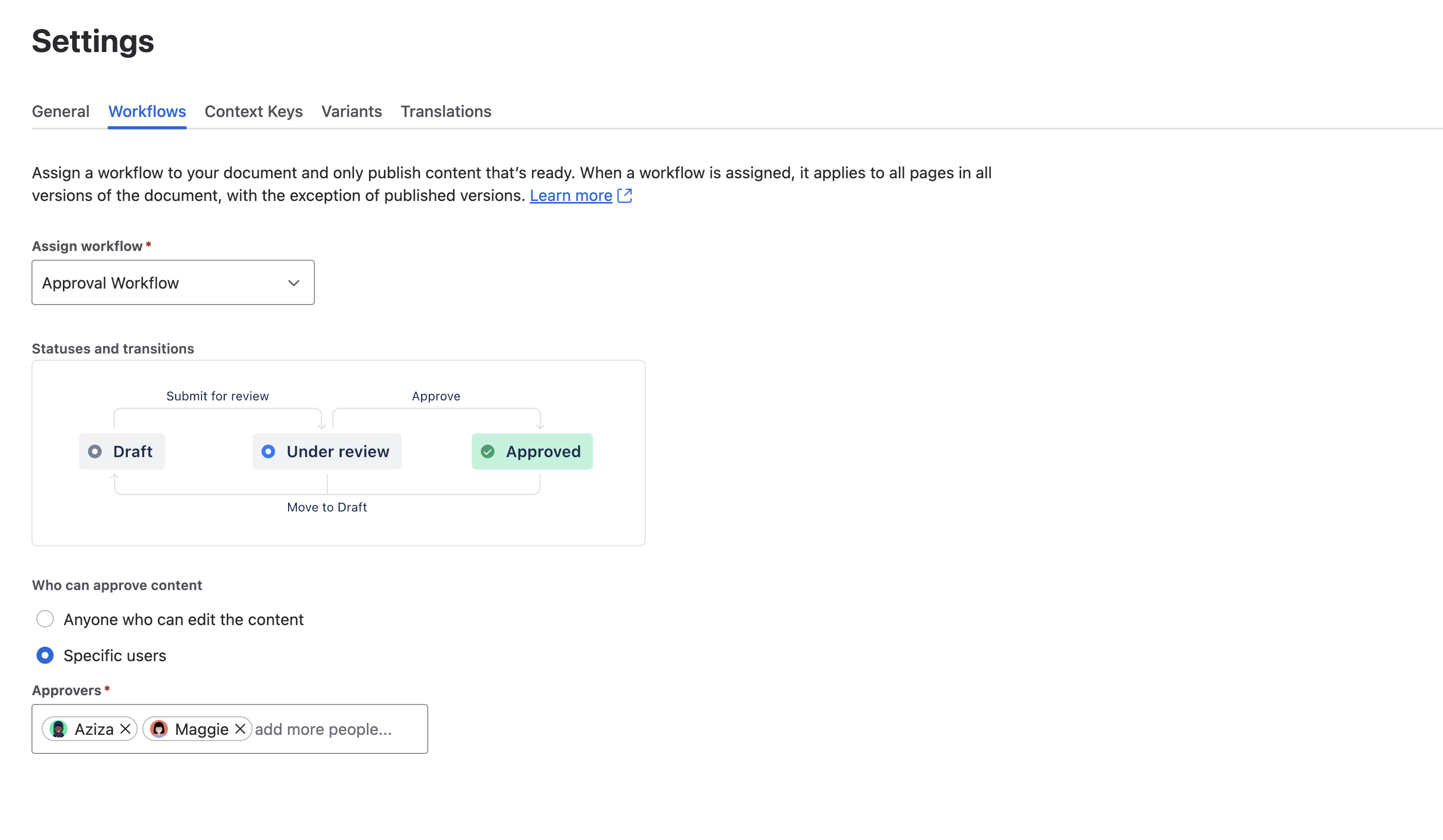Switch to the Translations tab
This screenshot has height=840, width=1443.
point(446,111)
